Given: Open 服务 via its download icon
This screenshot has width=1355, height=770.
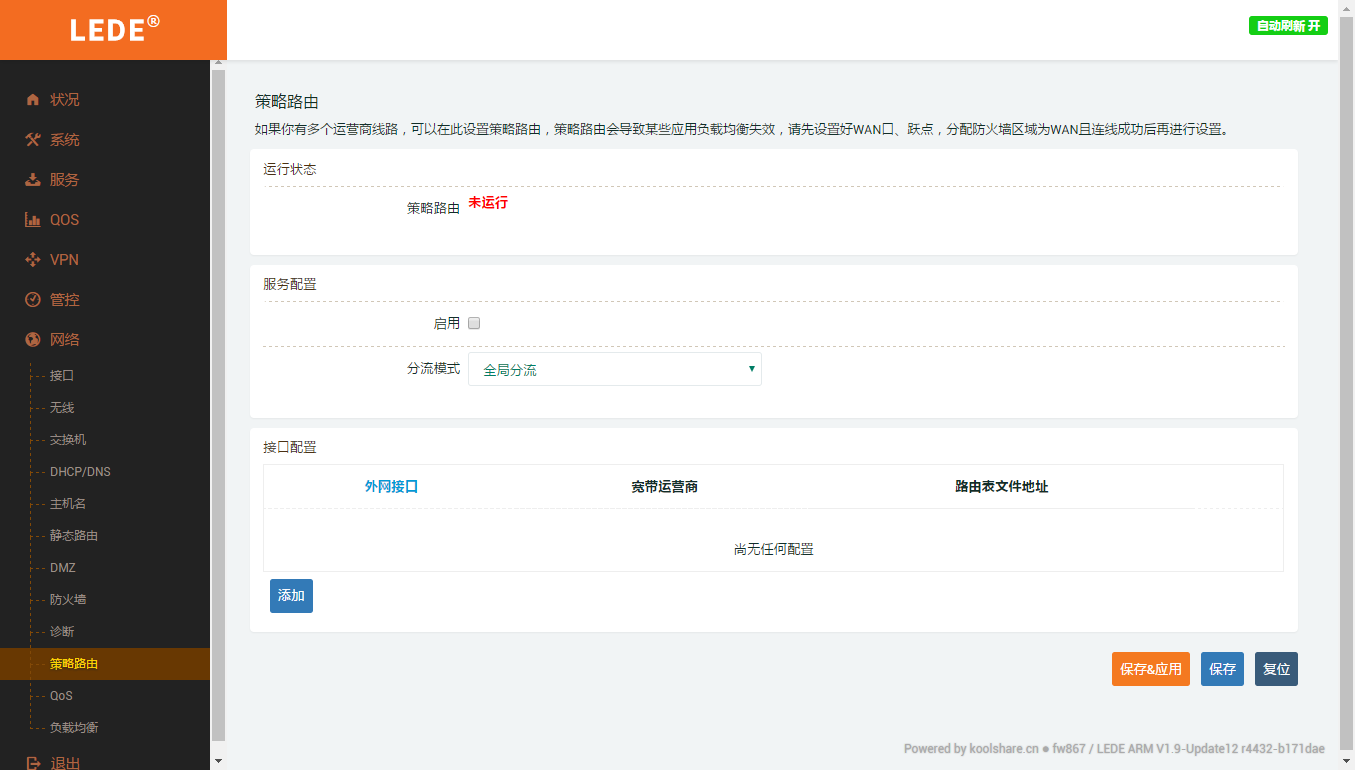Looking at the screenshot, I should (x=33, y=180).
